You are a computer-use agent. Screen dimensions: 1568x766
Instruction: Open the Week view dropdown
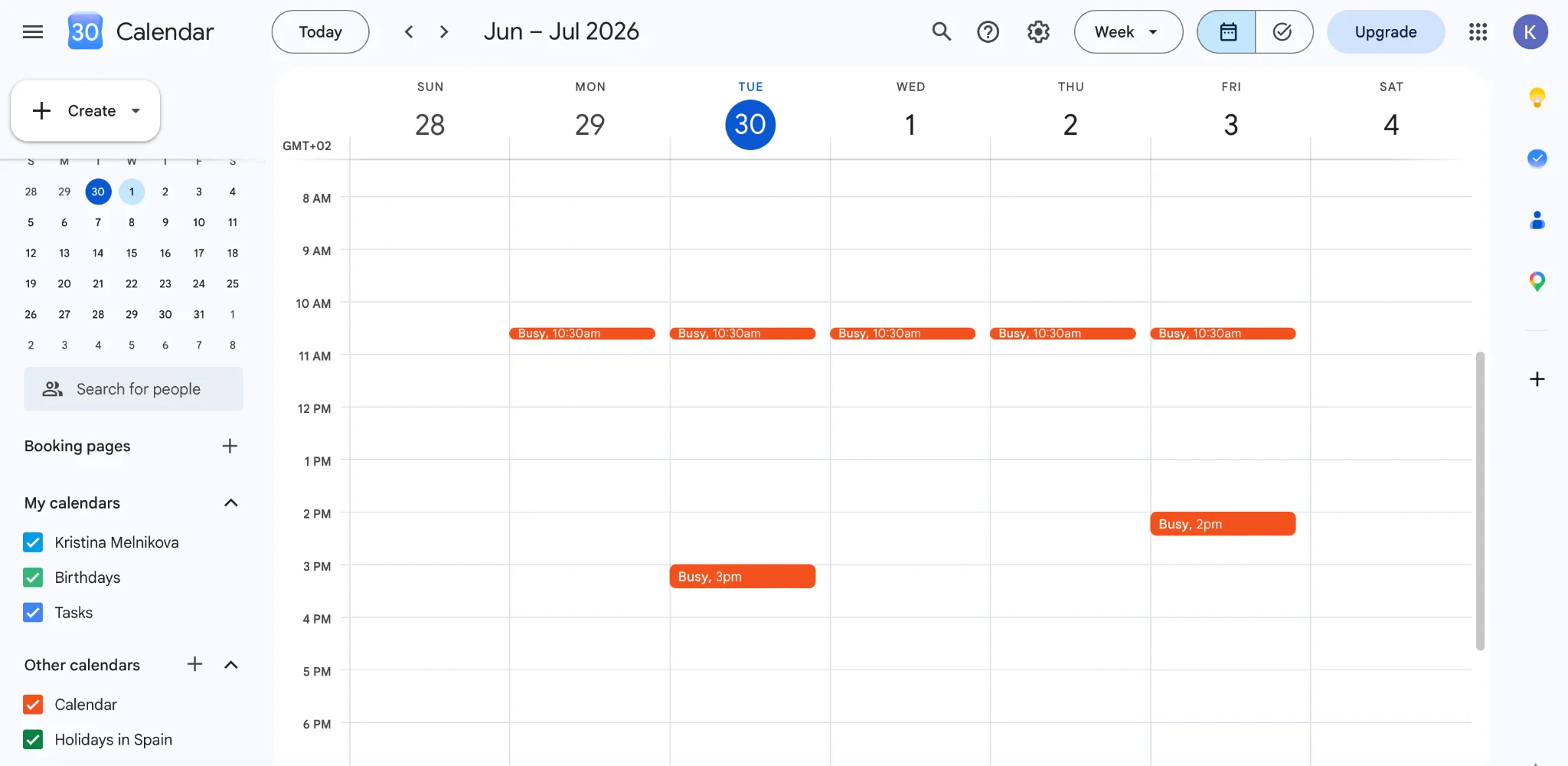[1129, 32]
